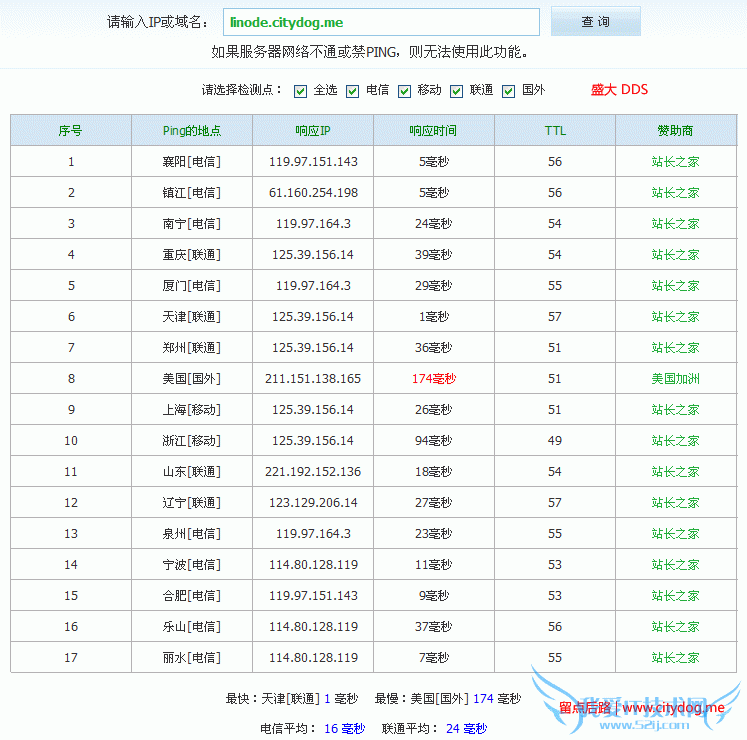Viewport: 747px width, 740px height.
Task: Click the 1毫秒 response time cell
Action: [434, 316]
